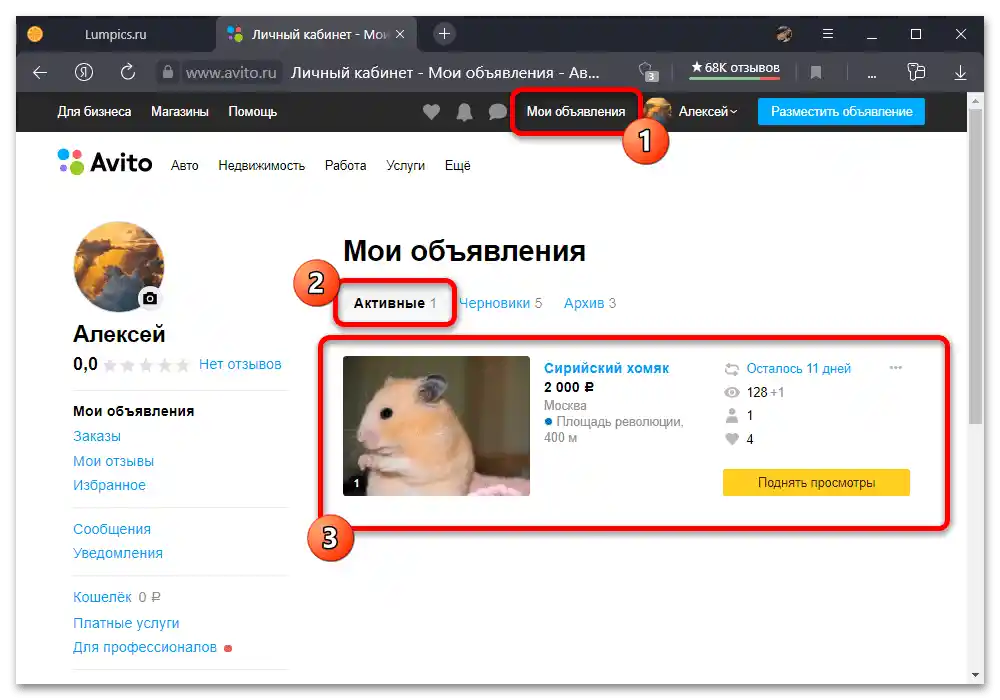Screen dimensions: 1000x700
Task: Open notifications bell icon in header
Action: pyautogui.click(x=464, y=112)
